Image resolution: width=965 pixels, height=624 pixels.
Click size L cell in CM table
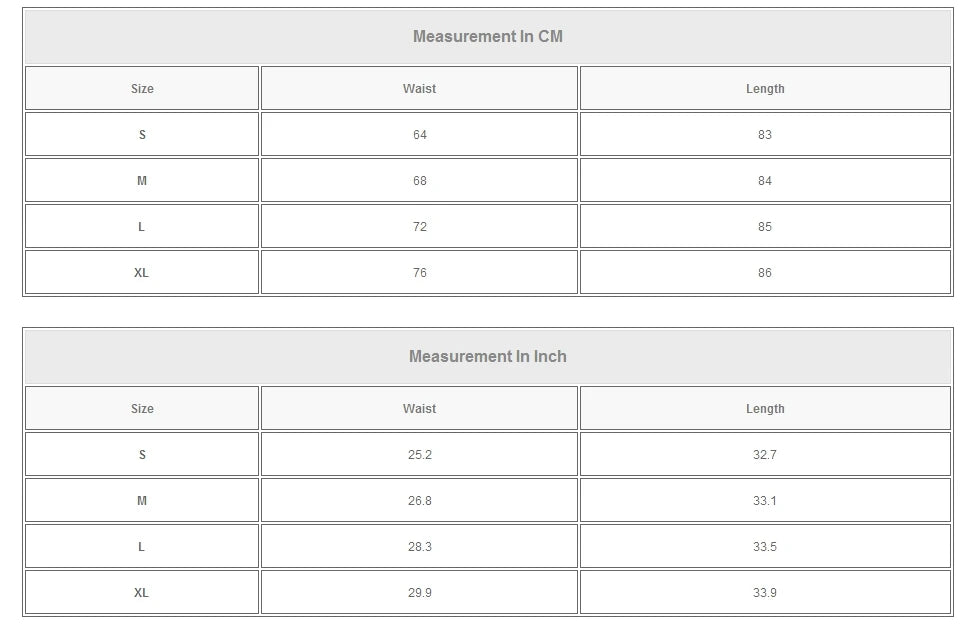pyautogui.click(x=142, y=227)
